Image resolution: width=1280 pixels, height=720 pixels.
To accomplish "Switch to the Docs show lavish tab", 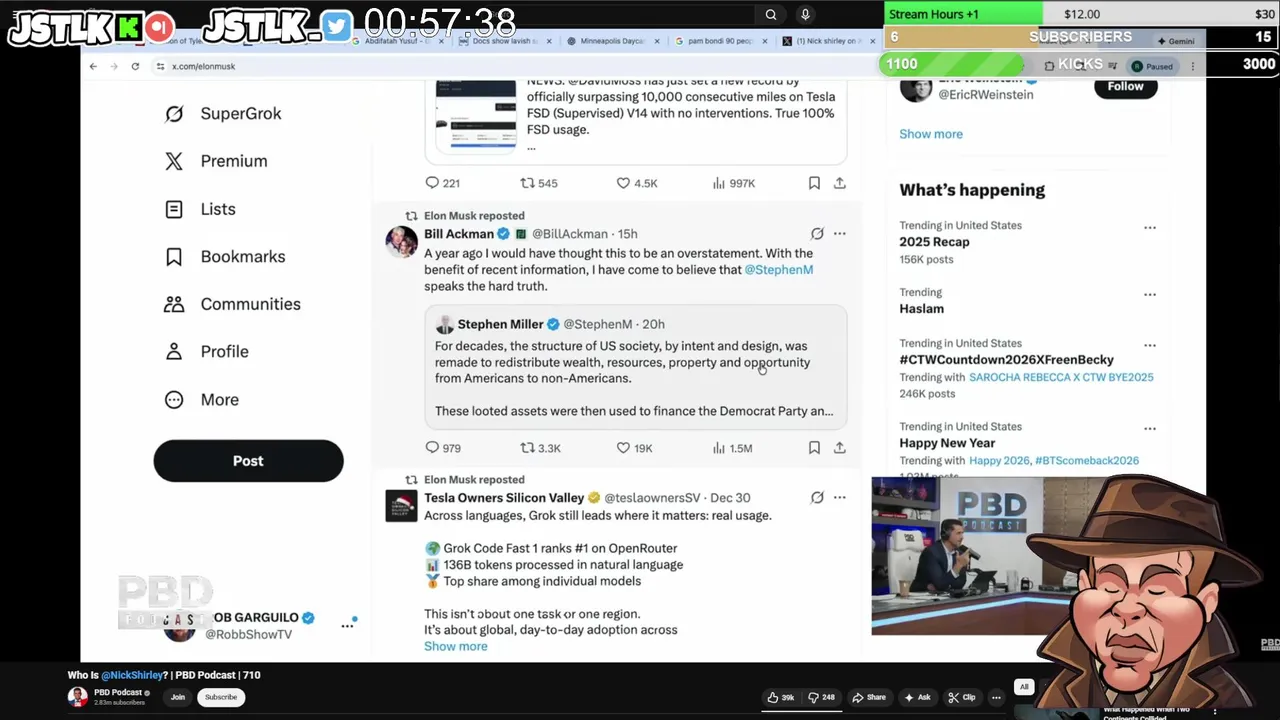I will (x=505, y=41).
